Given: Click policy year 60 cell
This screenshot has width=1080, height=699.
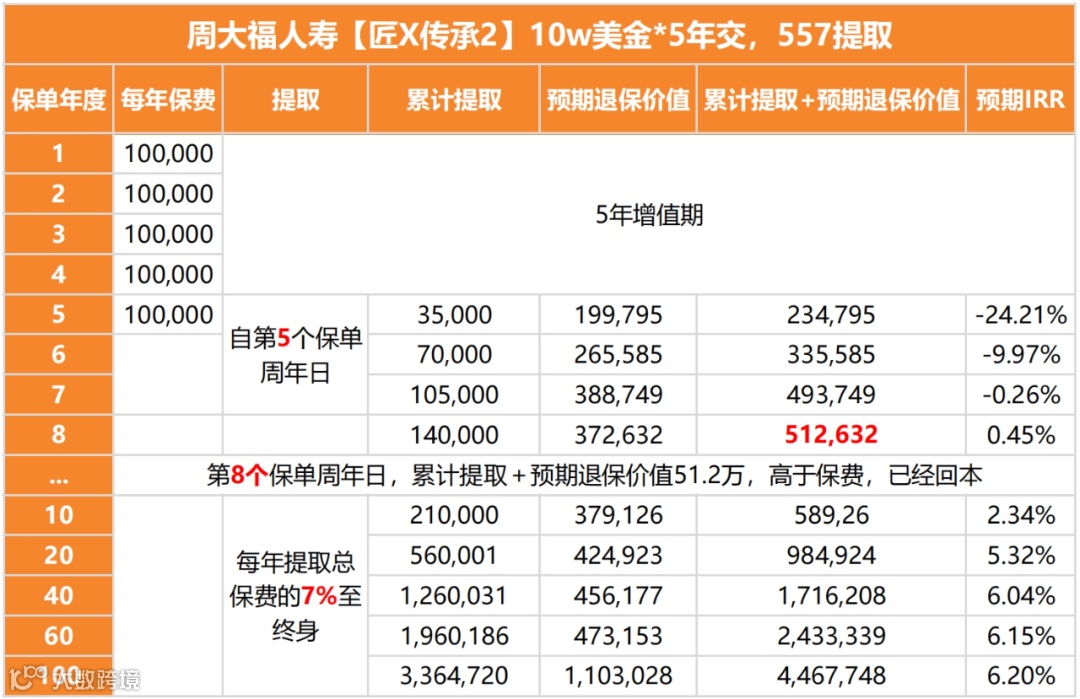Looking at the screenshot, I should tap(59, 636).
